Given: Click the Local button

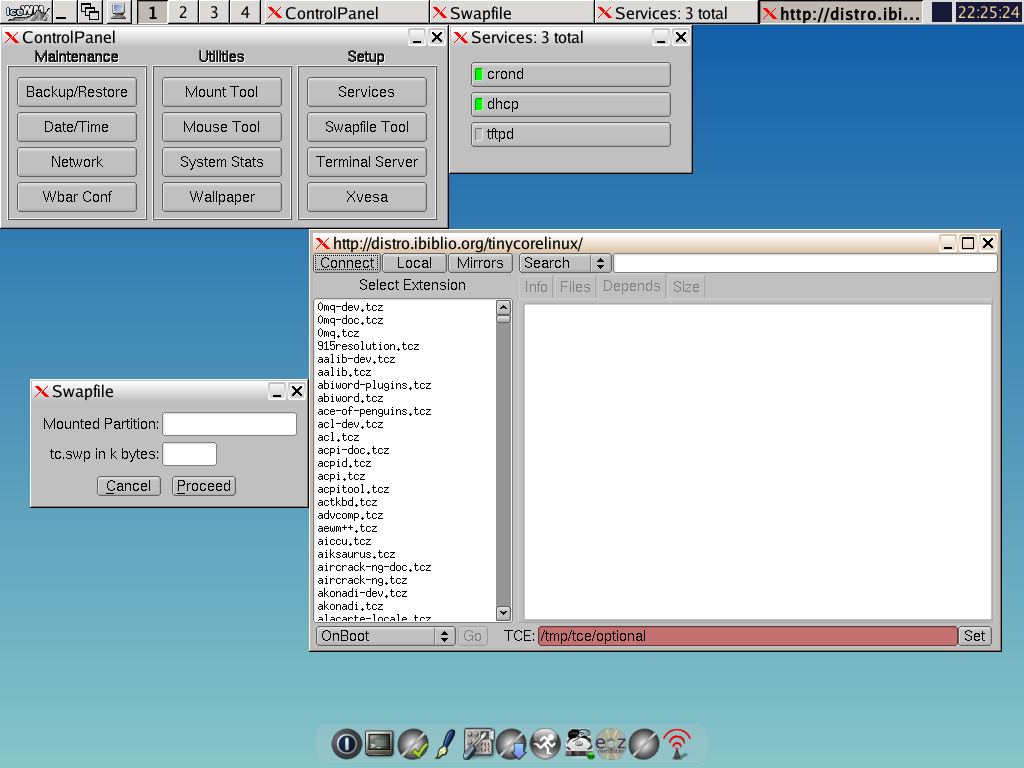Looking at the screenshot, I should (x=414, y=263).
